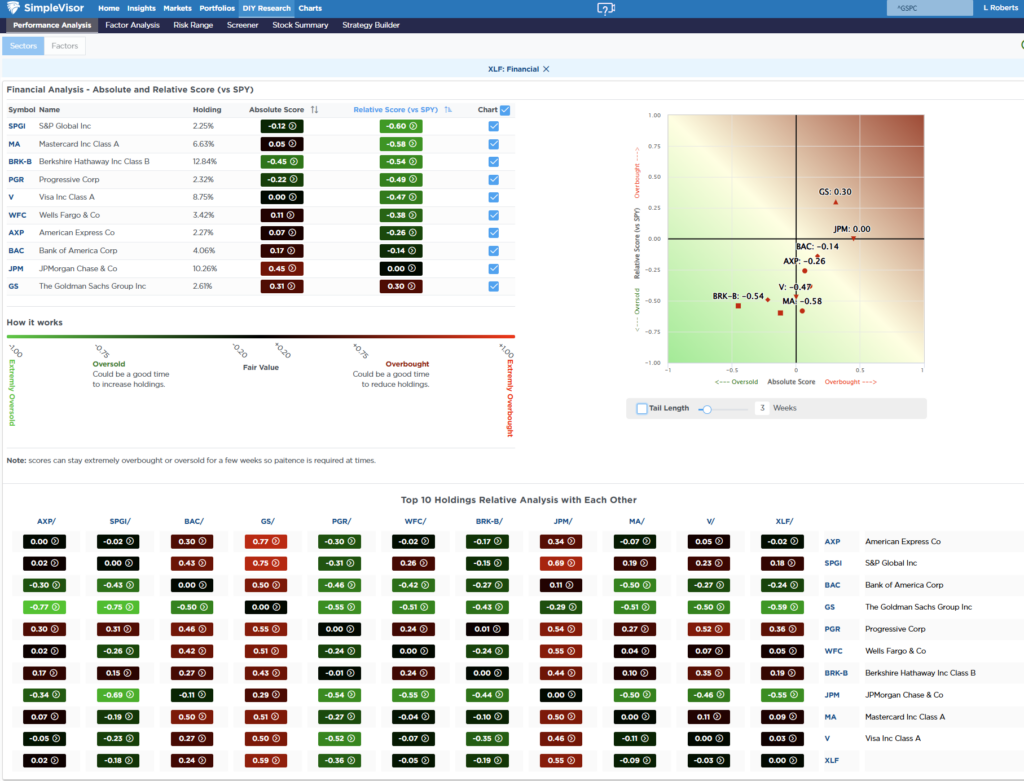Viewport: 1024px width, 781px height.
Task: Open the Strategy Builder
Action: pos(369,25)
